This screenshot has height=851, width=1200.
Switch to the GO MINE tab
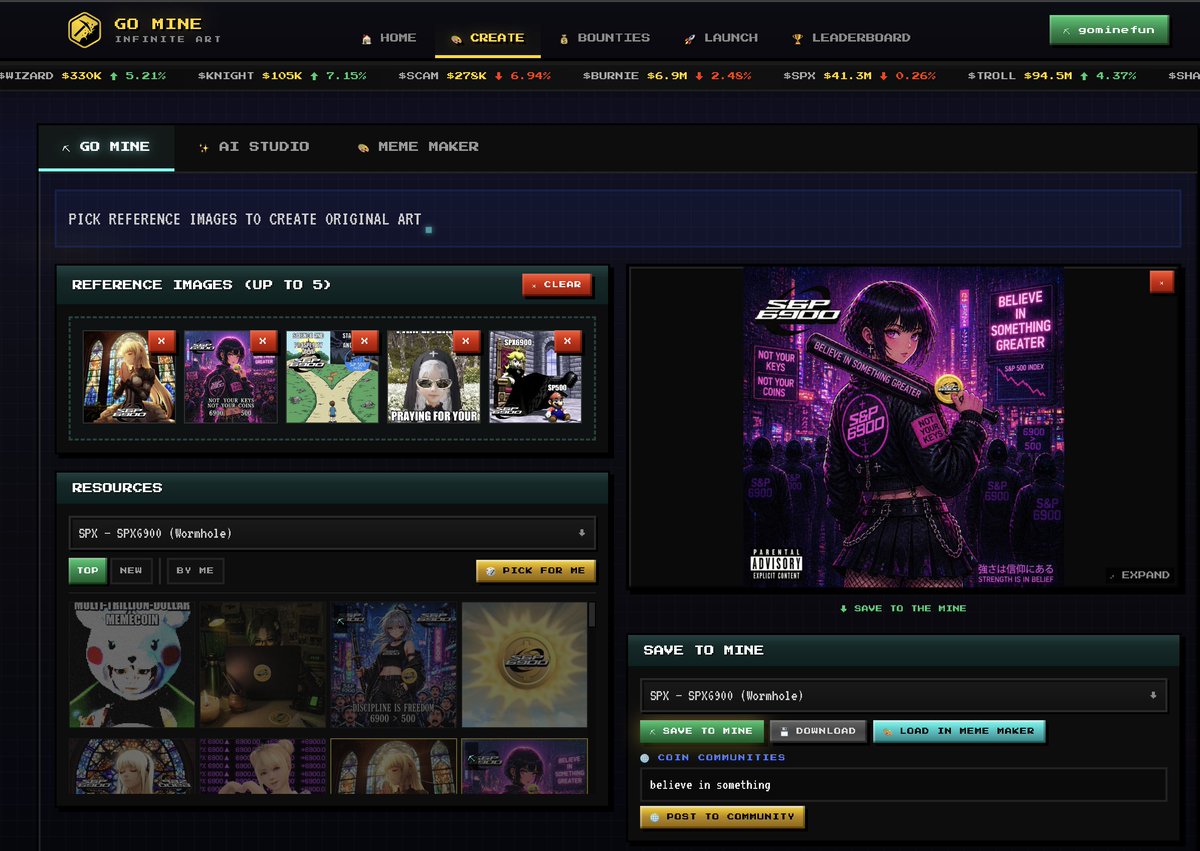(106, 147)
